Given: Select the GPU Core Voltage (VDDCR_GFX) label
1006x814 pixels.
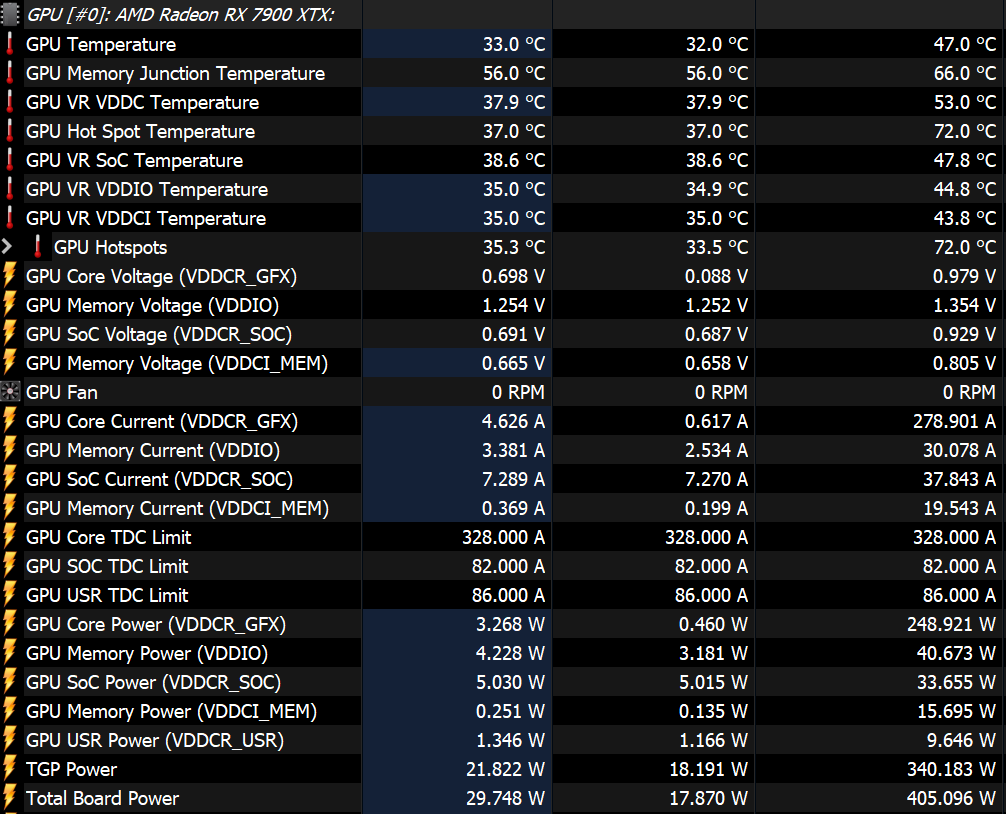Looking at the screenshot, I should 162,276.
